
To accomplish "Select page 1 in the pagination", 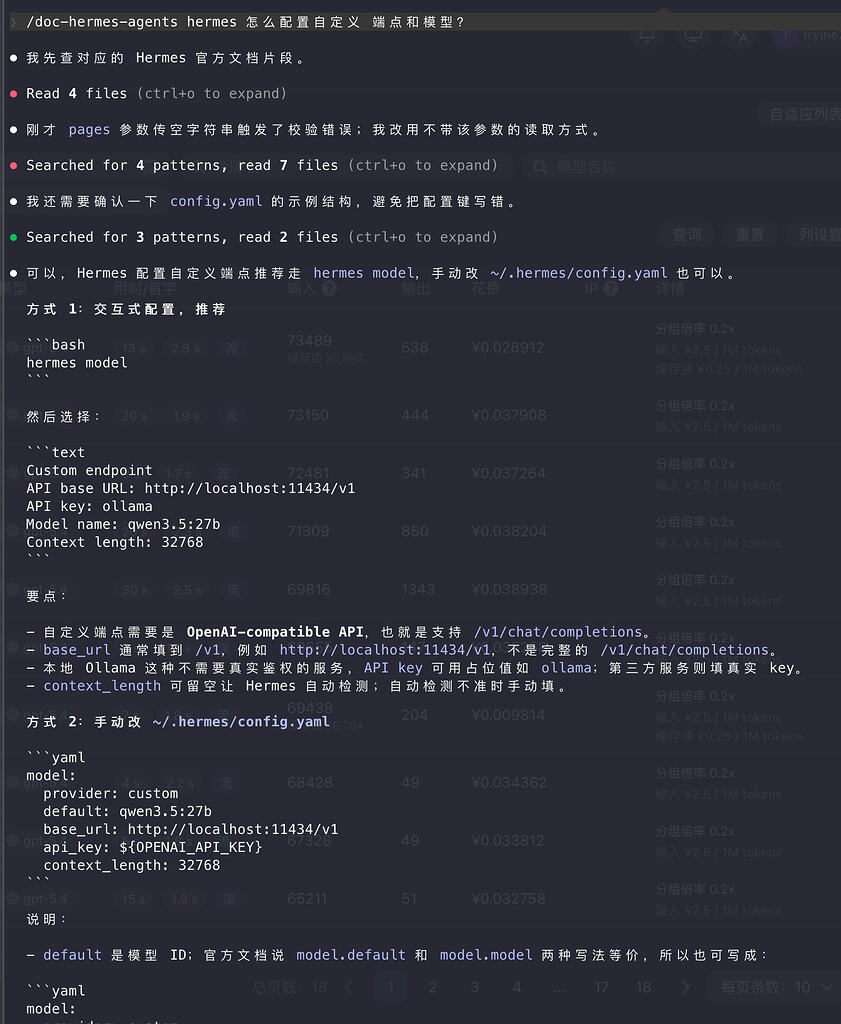I will pyautogui.click(x=390, y=987).
